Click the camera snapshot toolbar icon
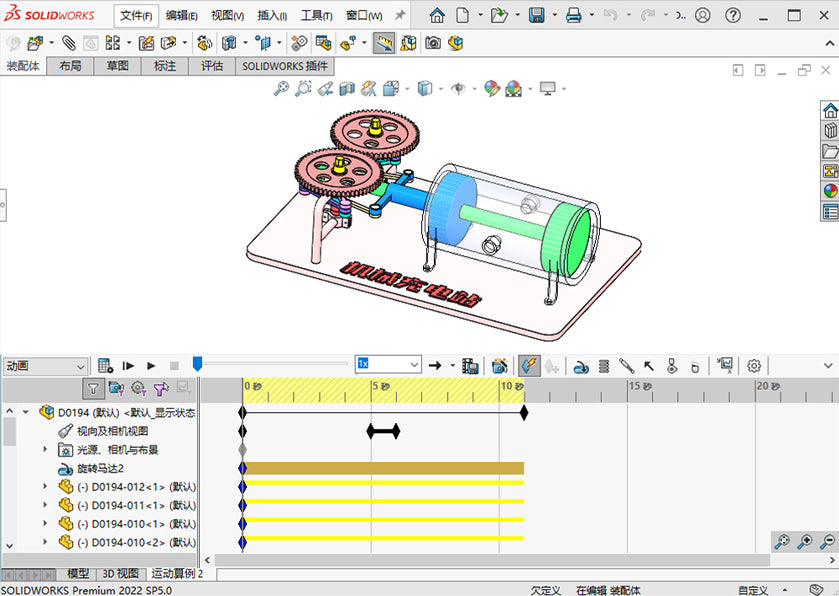Screen dimensions: 839x596 (432, 43)
